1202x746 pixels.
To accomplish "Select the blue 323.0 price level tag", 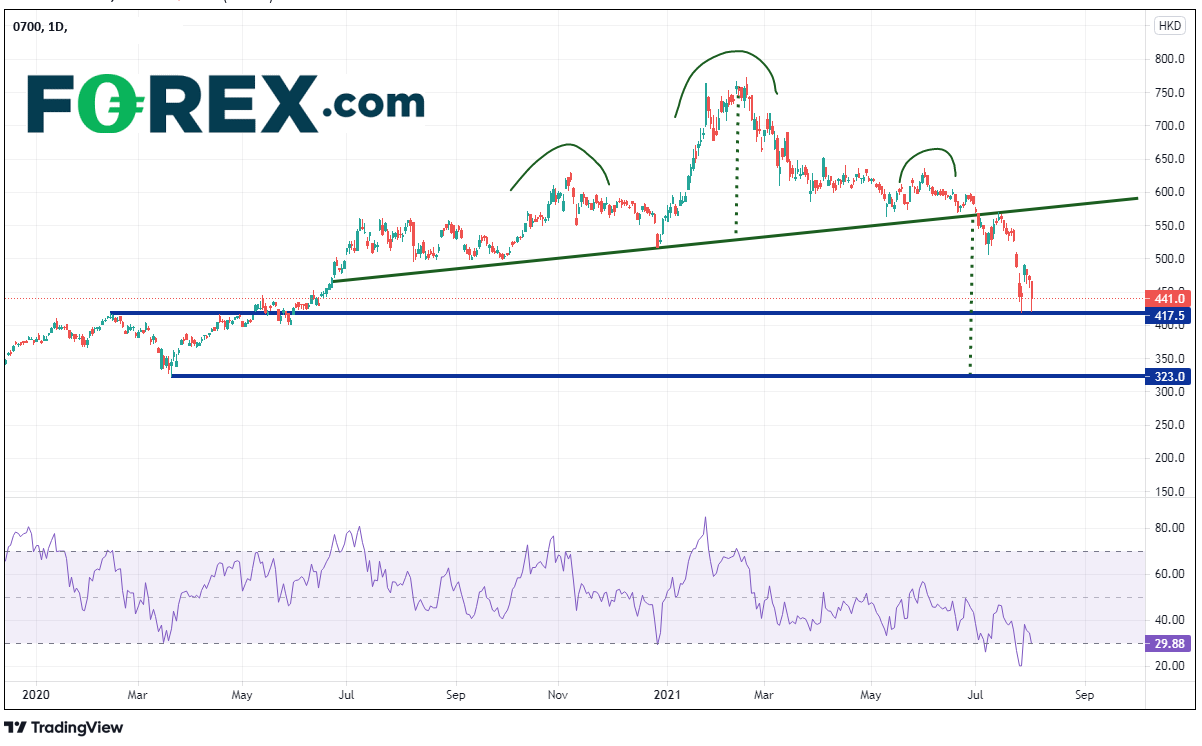I will click(x=1169, y=376).
